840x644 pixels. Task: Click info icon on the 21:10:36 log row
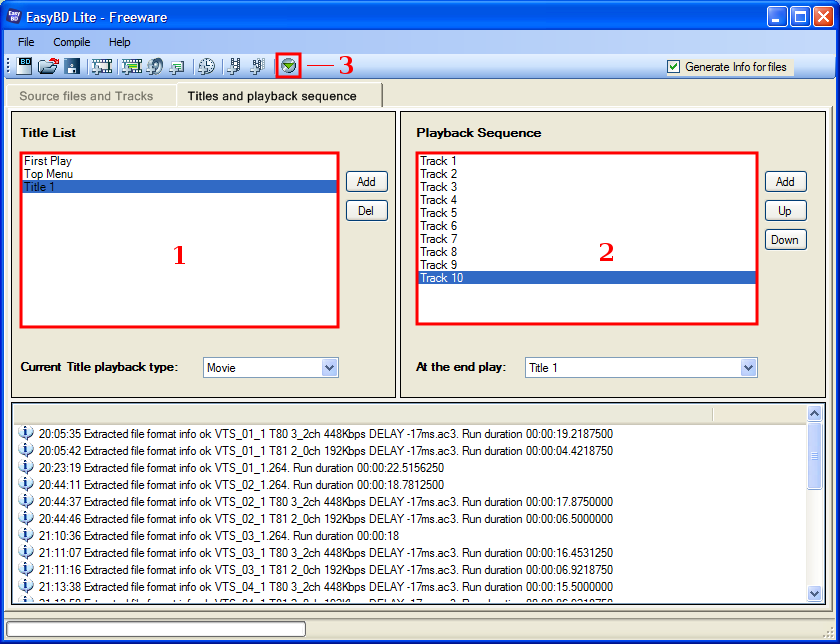[25, 535]
